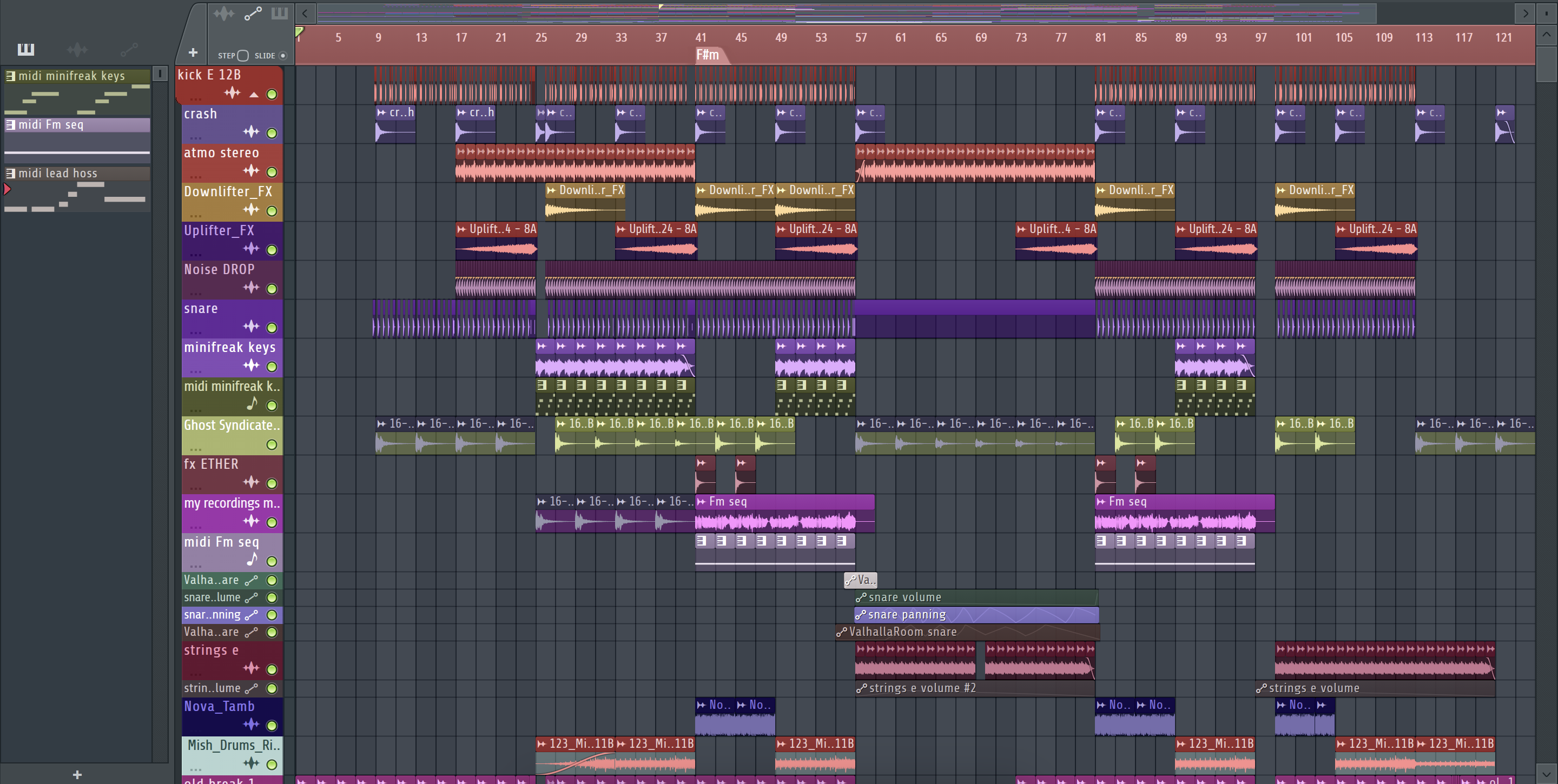Click the piano icon of midi Fm seq pattern

tap(10, 124)
